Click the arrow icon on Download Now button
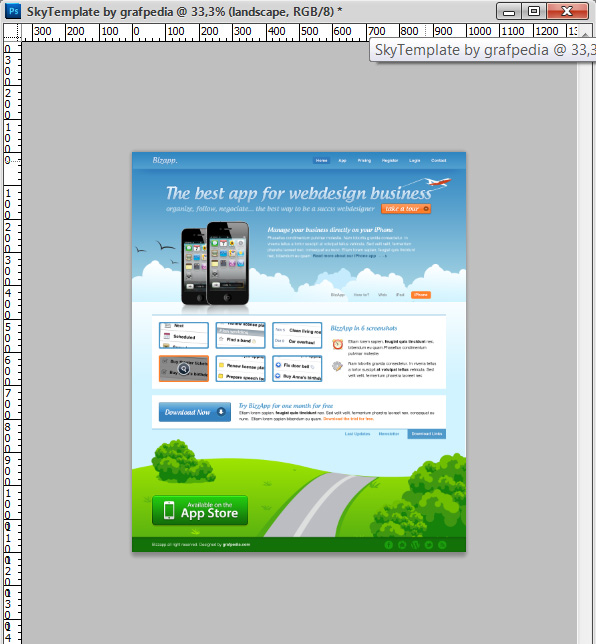Image resolution: width=596 pixels, height=644 pixels. pos(221,412)
